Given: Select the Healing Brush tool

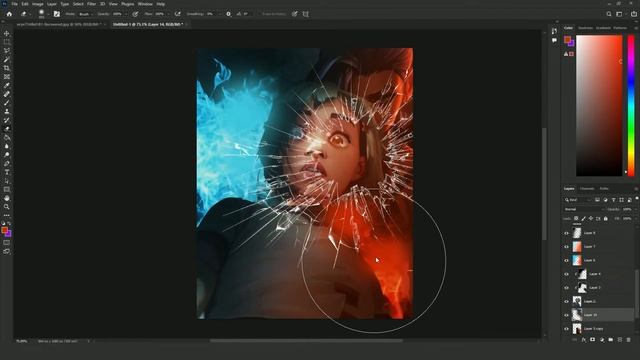Looking at the screenshot, I should (7, 94).
